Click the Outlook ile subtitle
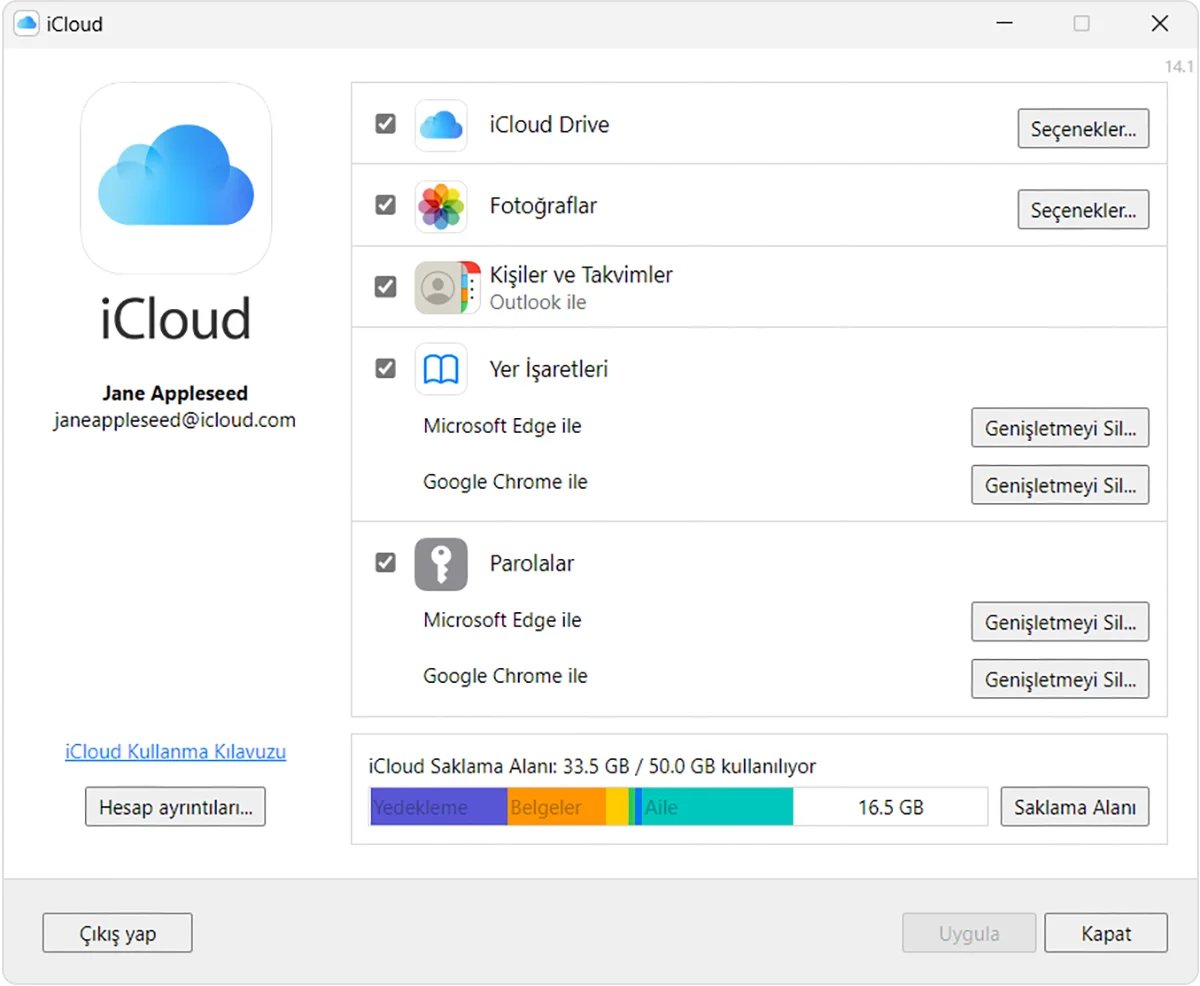The height and width of the screenshot is (986, 1200). click(x=538, y=302)
